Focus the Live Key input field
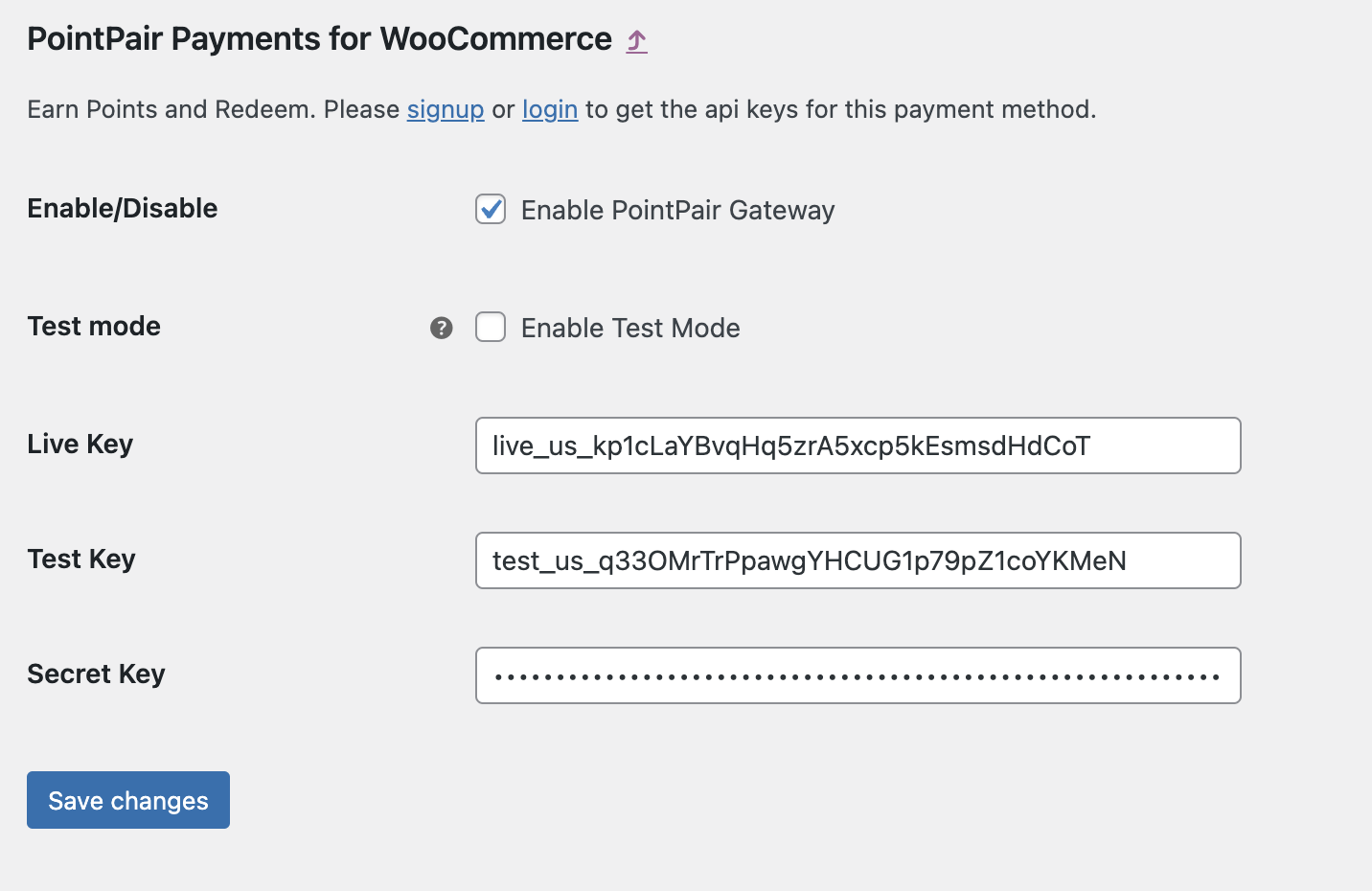Screen dimensions: 1372x891 point(858,445)
